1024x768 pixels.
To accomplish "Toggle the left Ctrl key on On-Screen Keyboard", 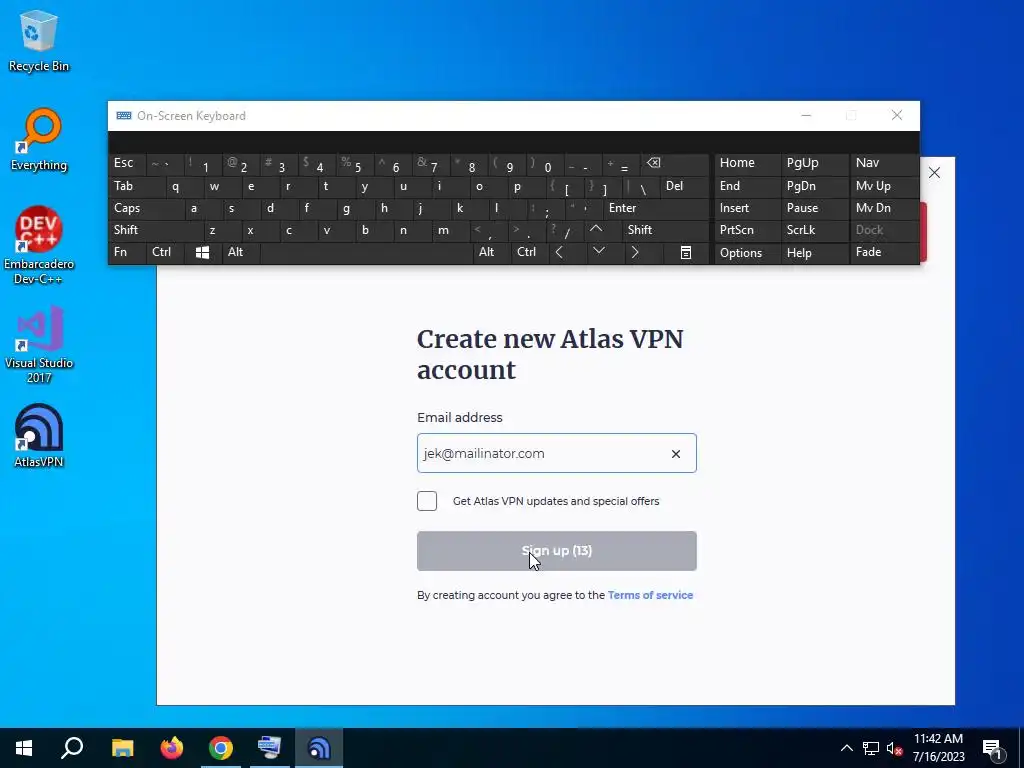I will 165,252.
